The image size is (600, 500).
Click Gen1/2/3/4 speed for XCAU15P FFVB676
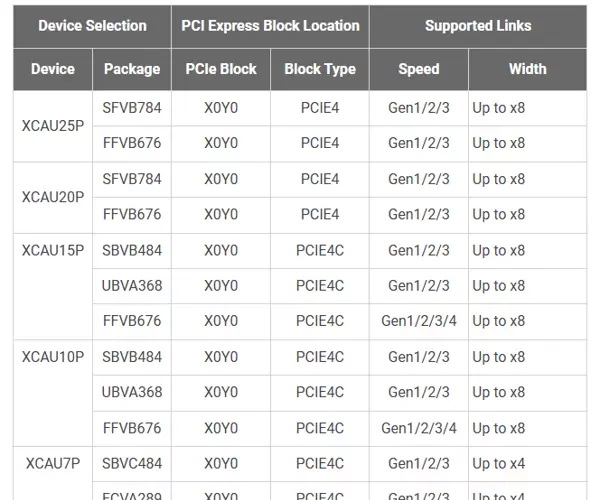coord(419,321)
